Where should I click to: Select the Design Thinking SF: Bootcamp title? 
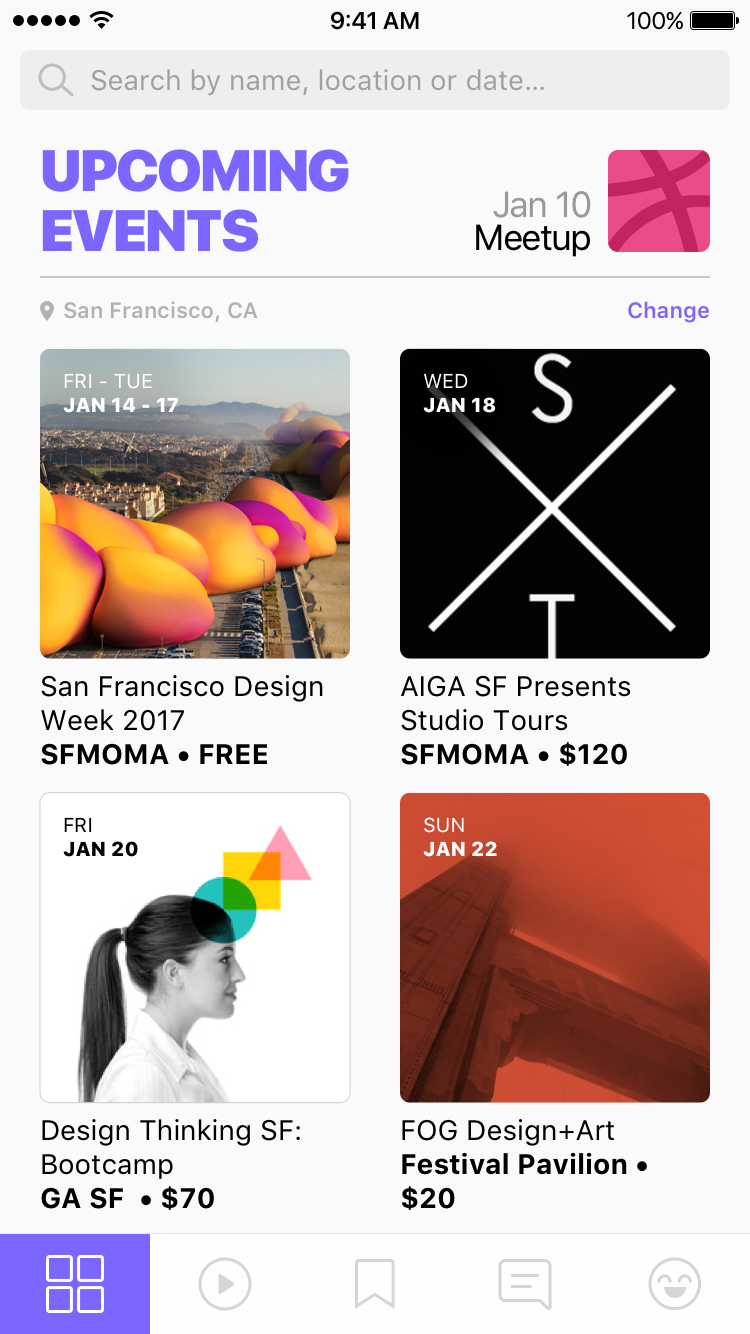coord(171,1147)
